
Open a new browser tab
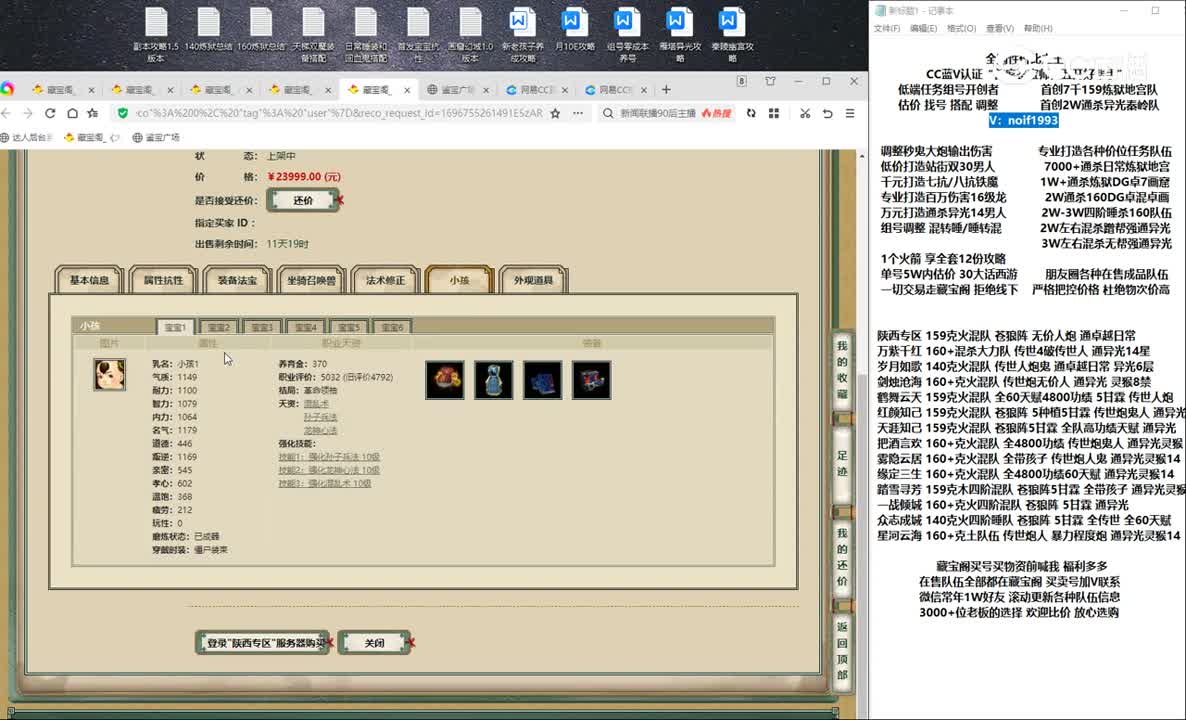click(x=666, y=89)
